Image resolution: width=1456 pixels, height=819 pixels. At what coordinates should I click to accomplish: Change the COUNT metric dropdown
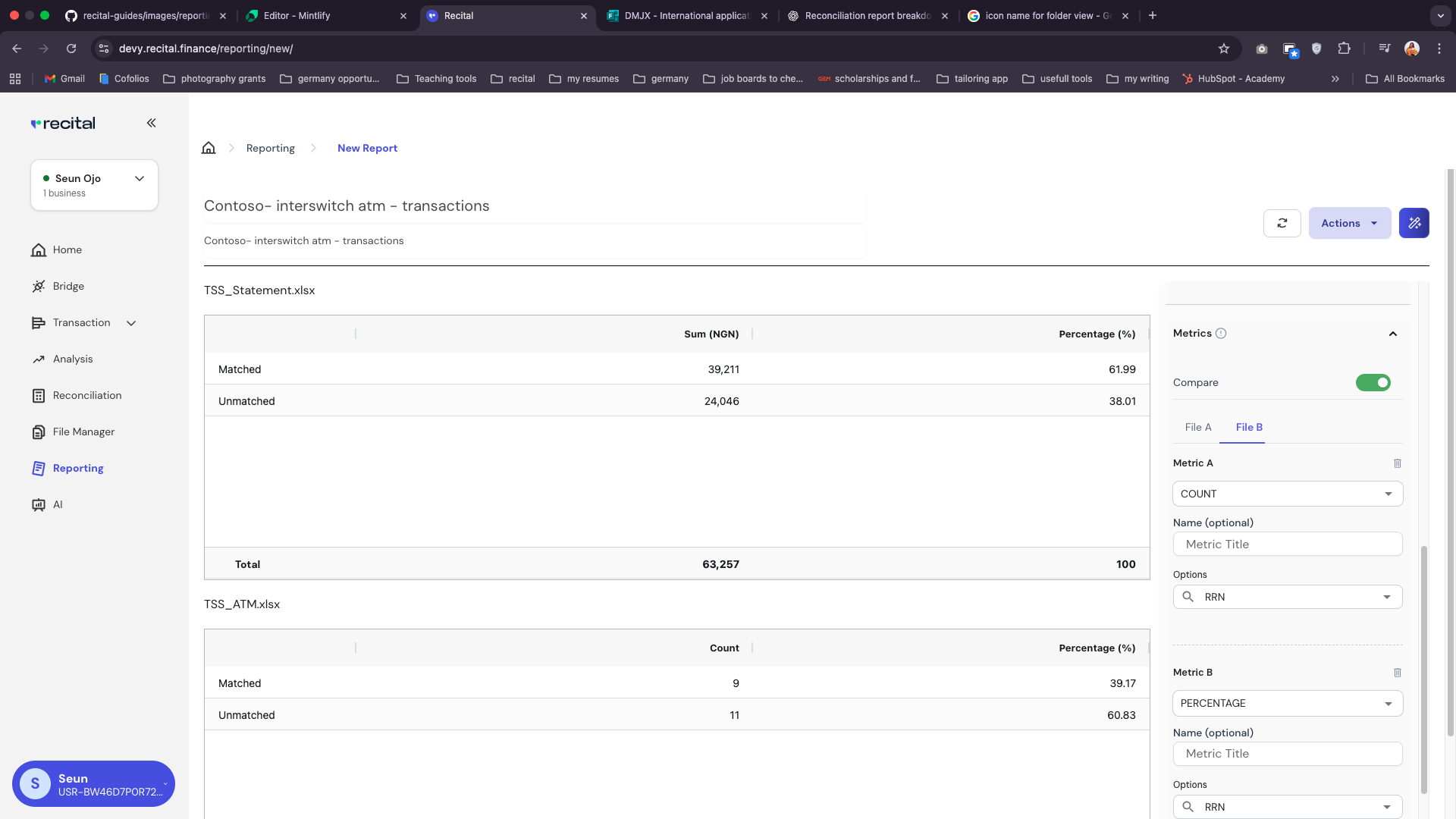[x=1287, y=494]
